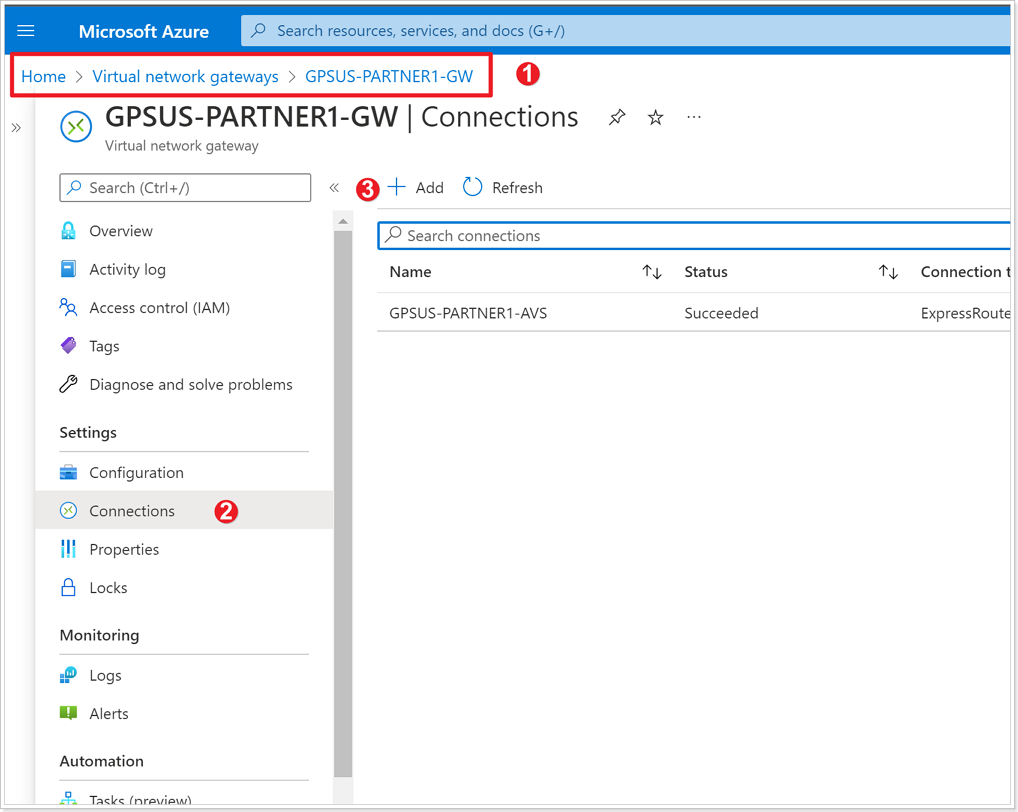Screen dimensions: 1018x812
Task: Open the hamburger portal menu
Action: point(25,31)
